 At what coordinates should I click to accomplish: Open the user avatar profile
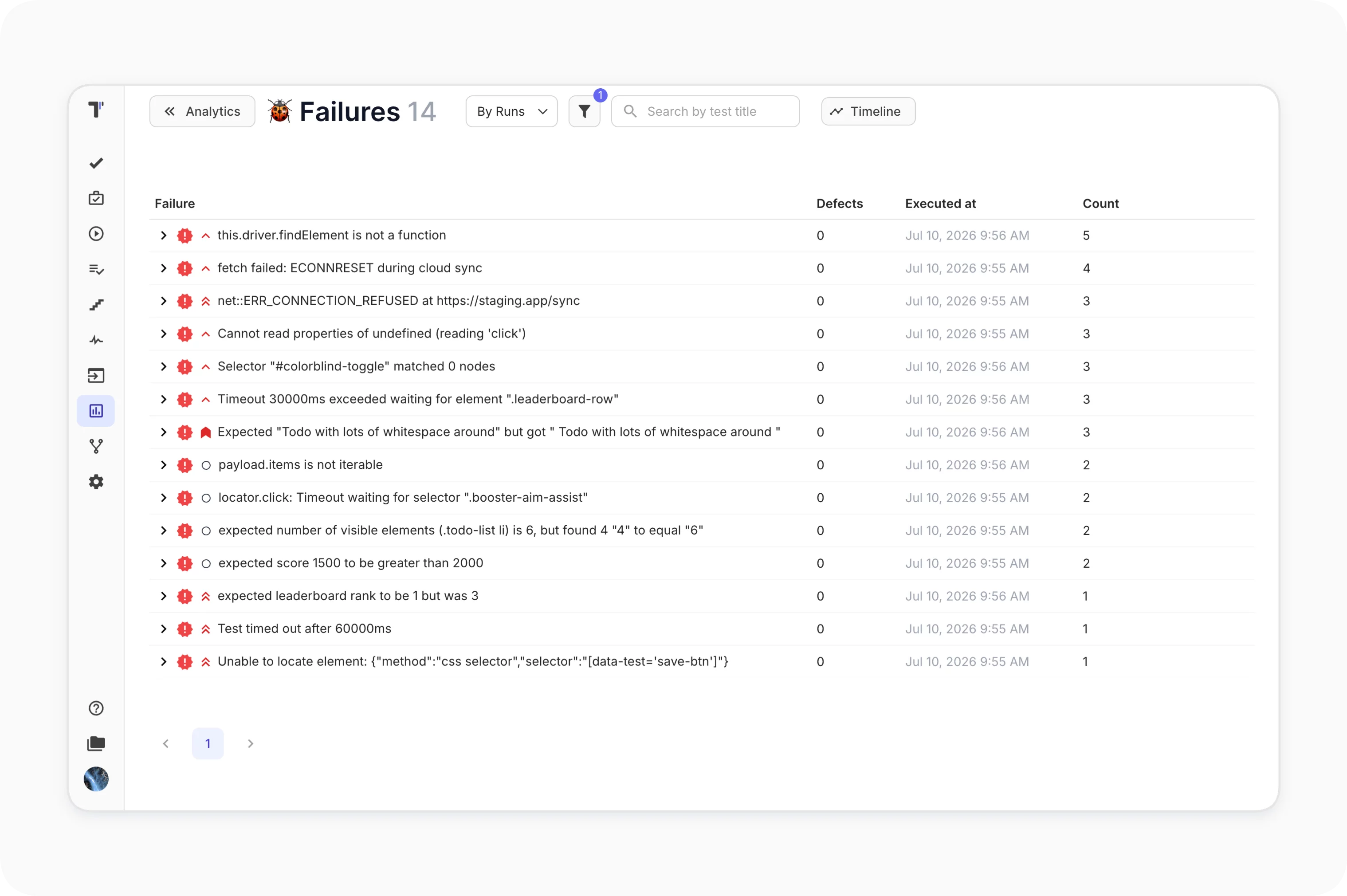tap(96, 779)
